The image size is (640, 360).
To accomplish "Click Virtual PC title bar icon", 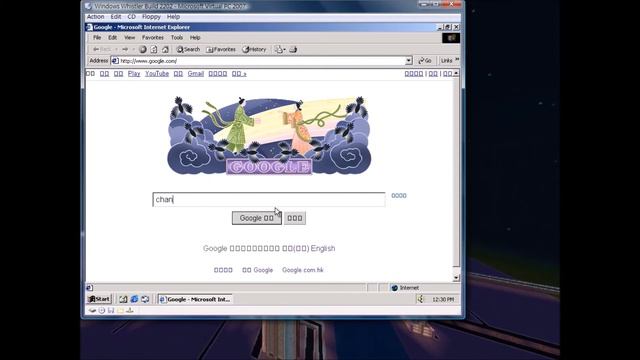I will [x=88, y=6].
